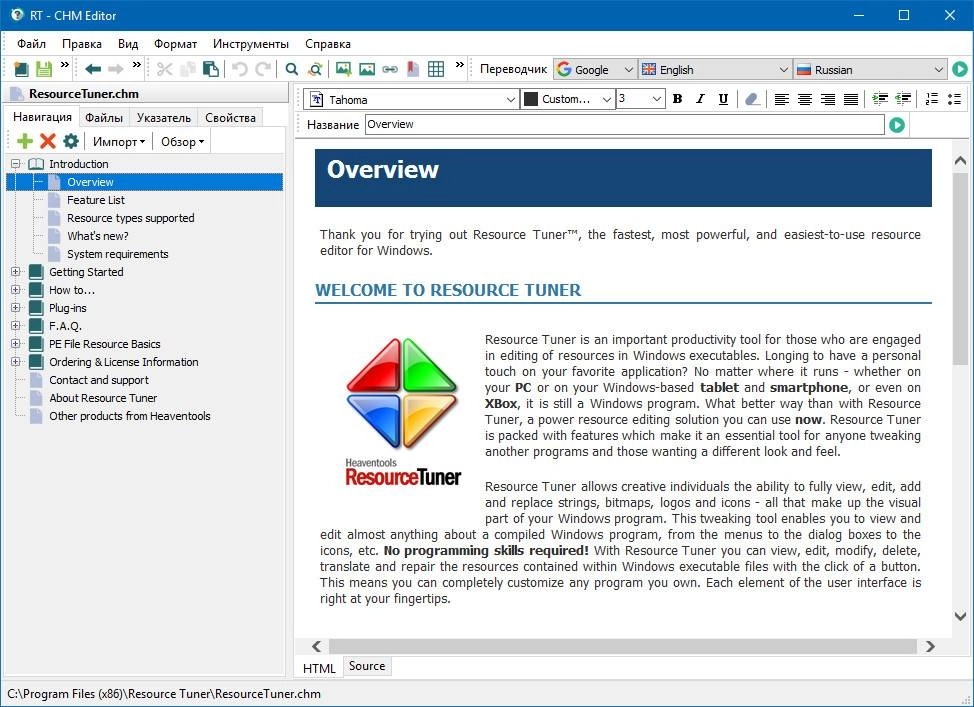Open topic settings with the gear icon

(71, 141)
